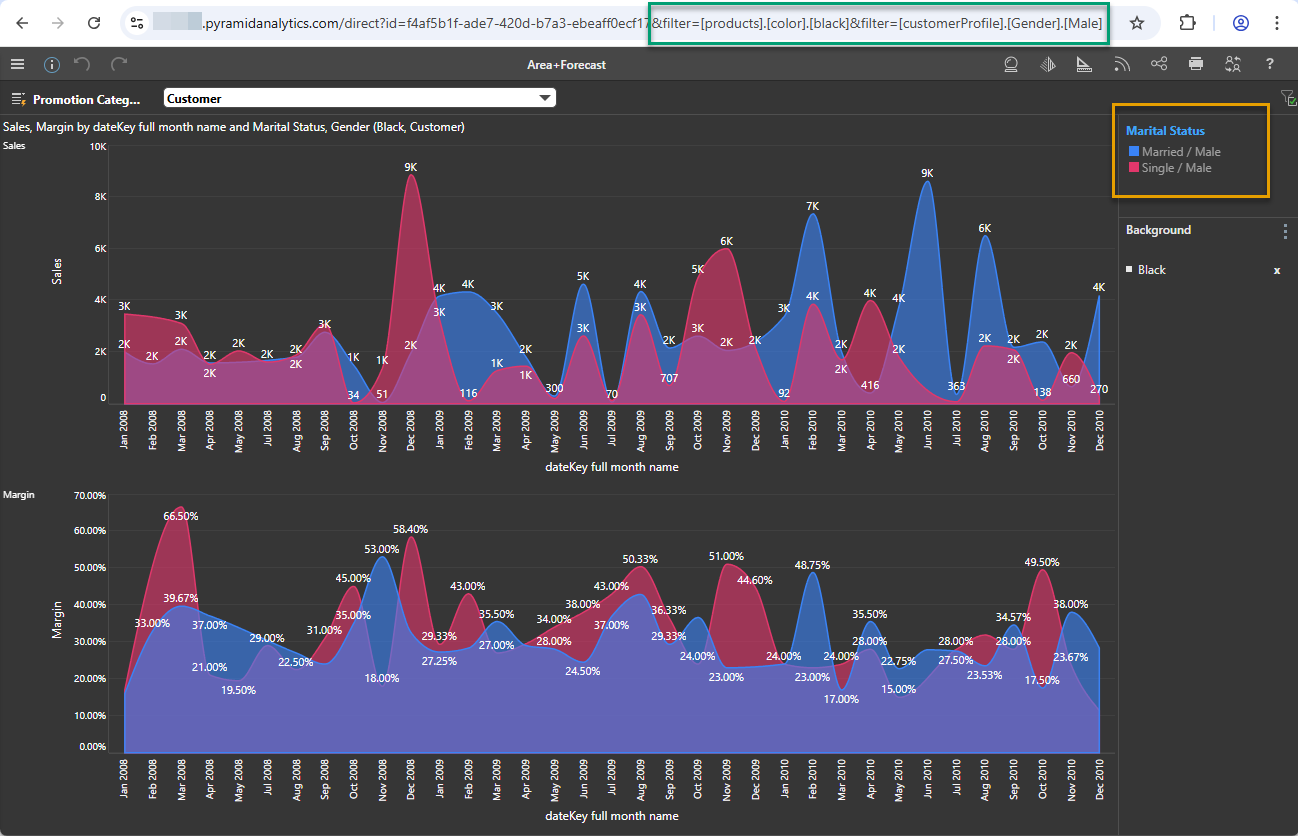Open the Promotion Category slicer menu
Screen dimensions: 1298x836
point(18,99)
